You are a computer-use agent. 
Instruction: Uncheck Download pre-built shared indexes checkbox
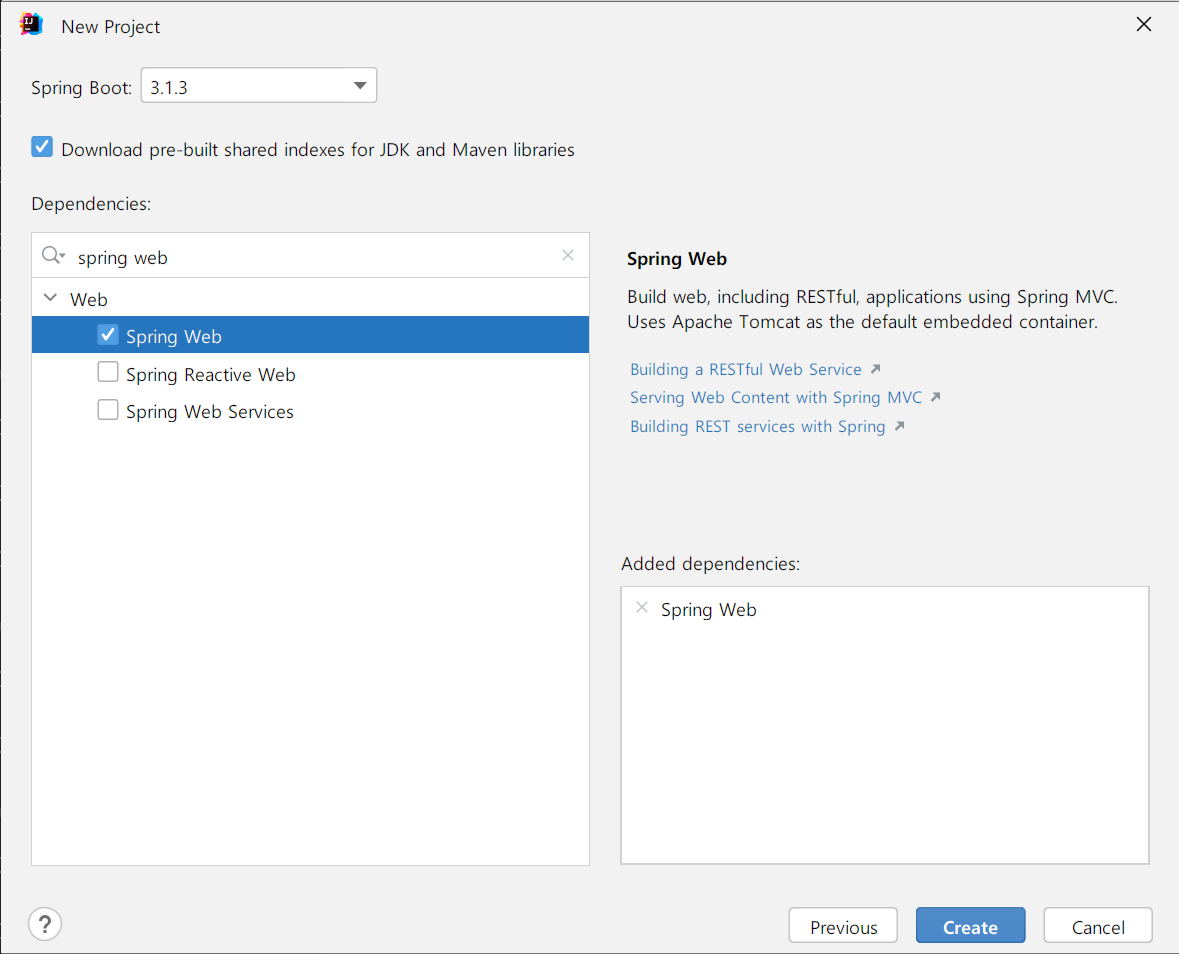[42, 147]
